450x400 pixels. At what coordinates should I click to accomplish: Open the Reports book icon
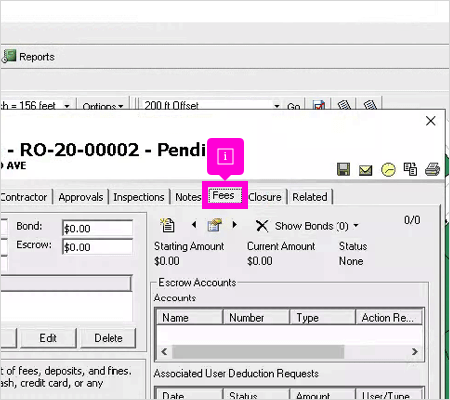pos(9,56)
